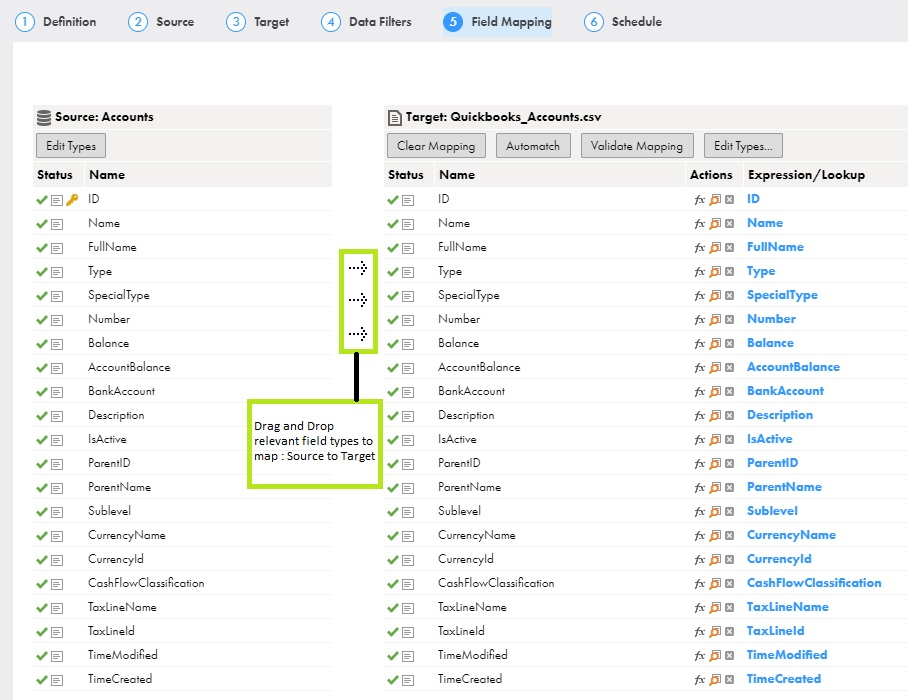Open fx expression for Description row
The image size is (908, 700).
coord(700,416)
